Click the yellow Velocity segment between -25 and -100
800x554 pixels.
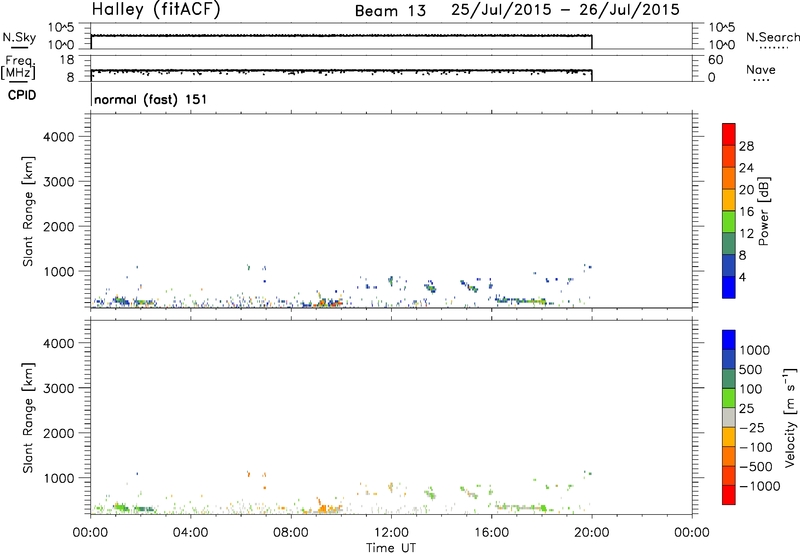pyautogui.click(x=729, y=437)
